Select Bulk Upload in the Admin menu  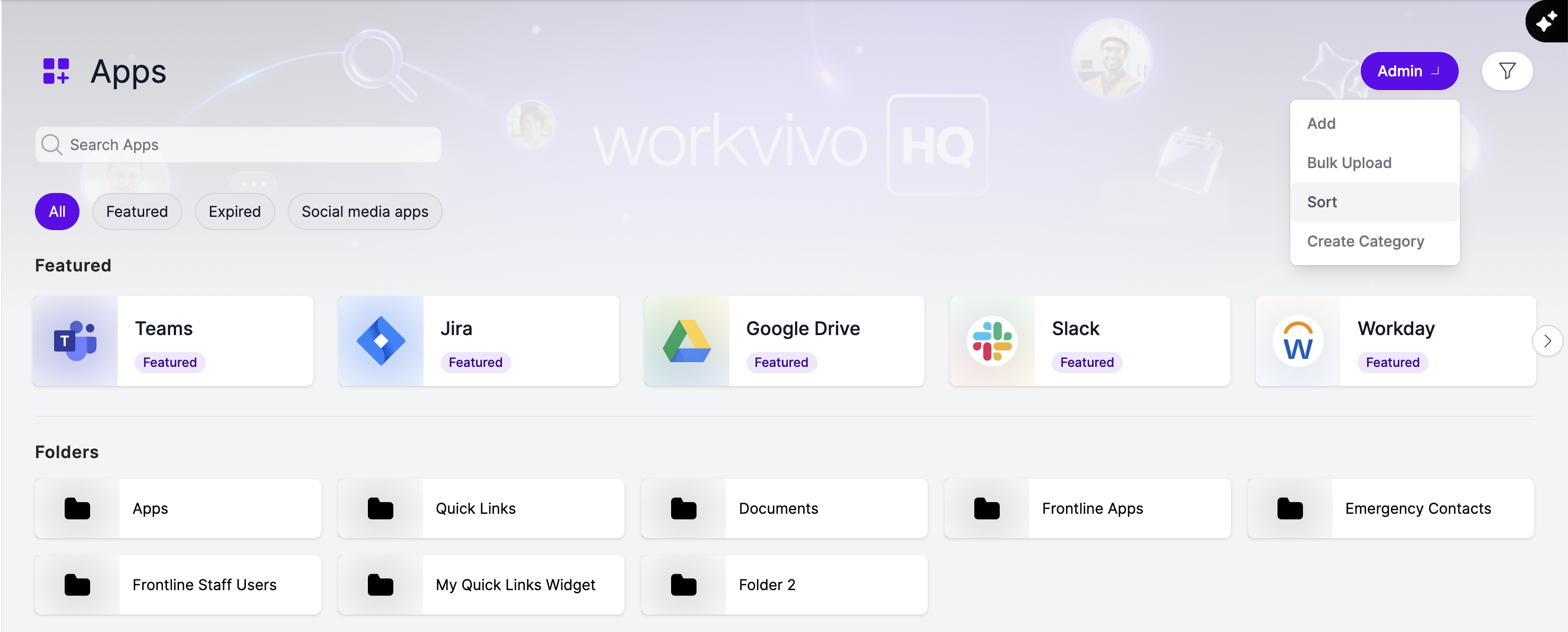click(x=1375, y=163)
